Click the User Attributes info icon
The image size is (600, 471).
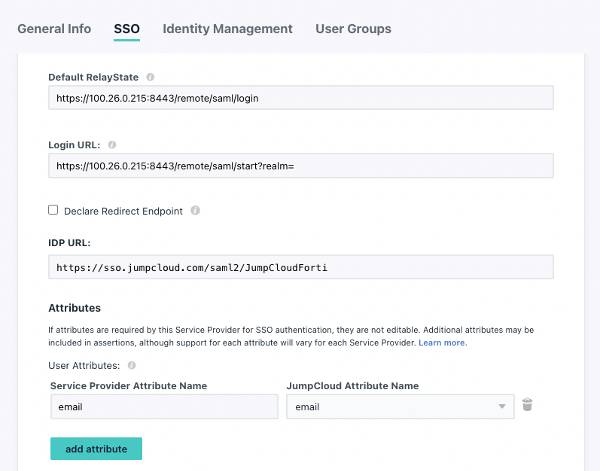coord(130,366)
